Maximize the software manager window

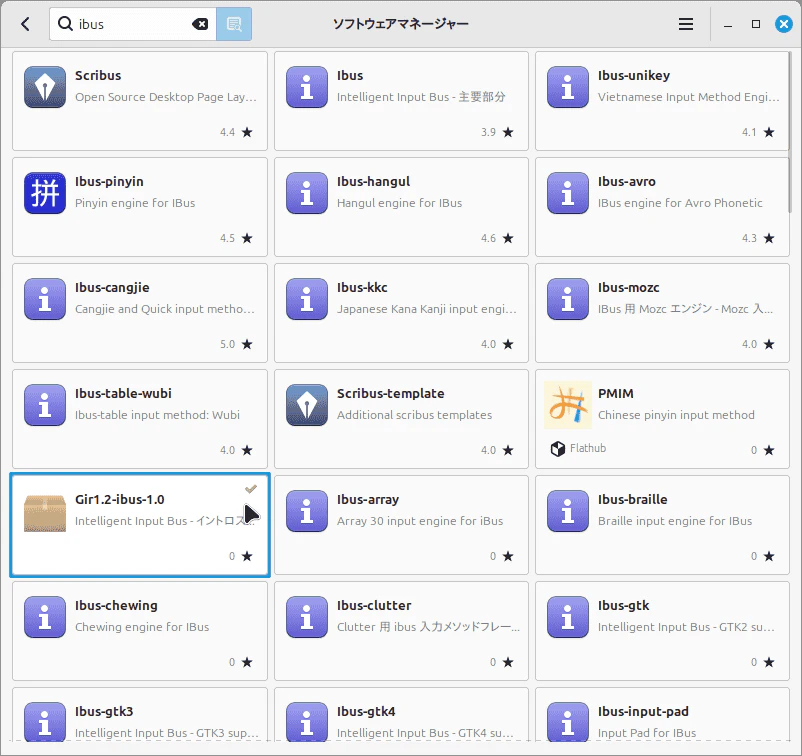(756, 24)
